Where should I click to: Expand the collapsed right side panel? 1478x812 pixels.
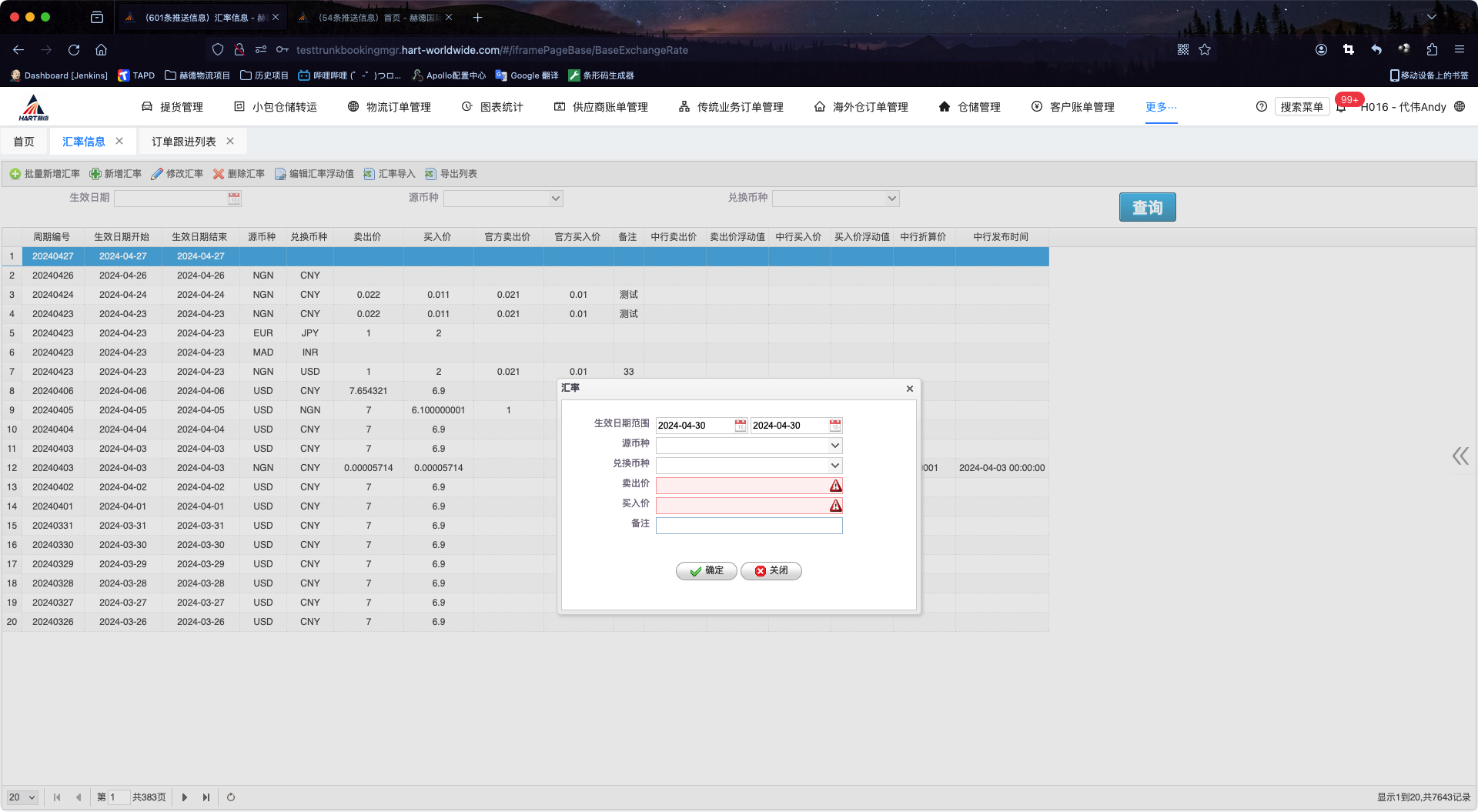[1460, 456]
